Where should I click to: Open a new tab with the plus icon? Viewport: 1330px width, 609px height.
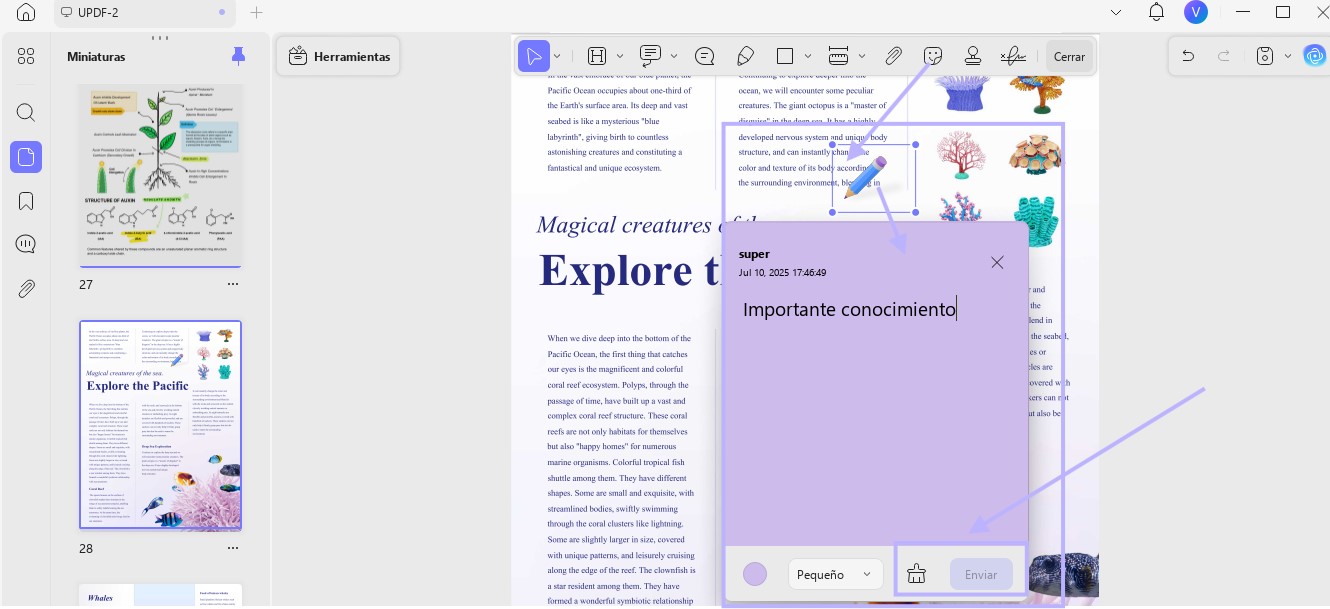point(257,12)
